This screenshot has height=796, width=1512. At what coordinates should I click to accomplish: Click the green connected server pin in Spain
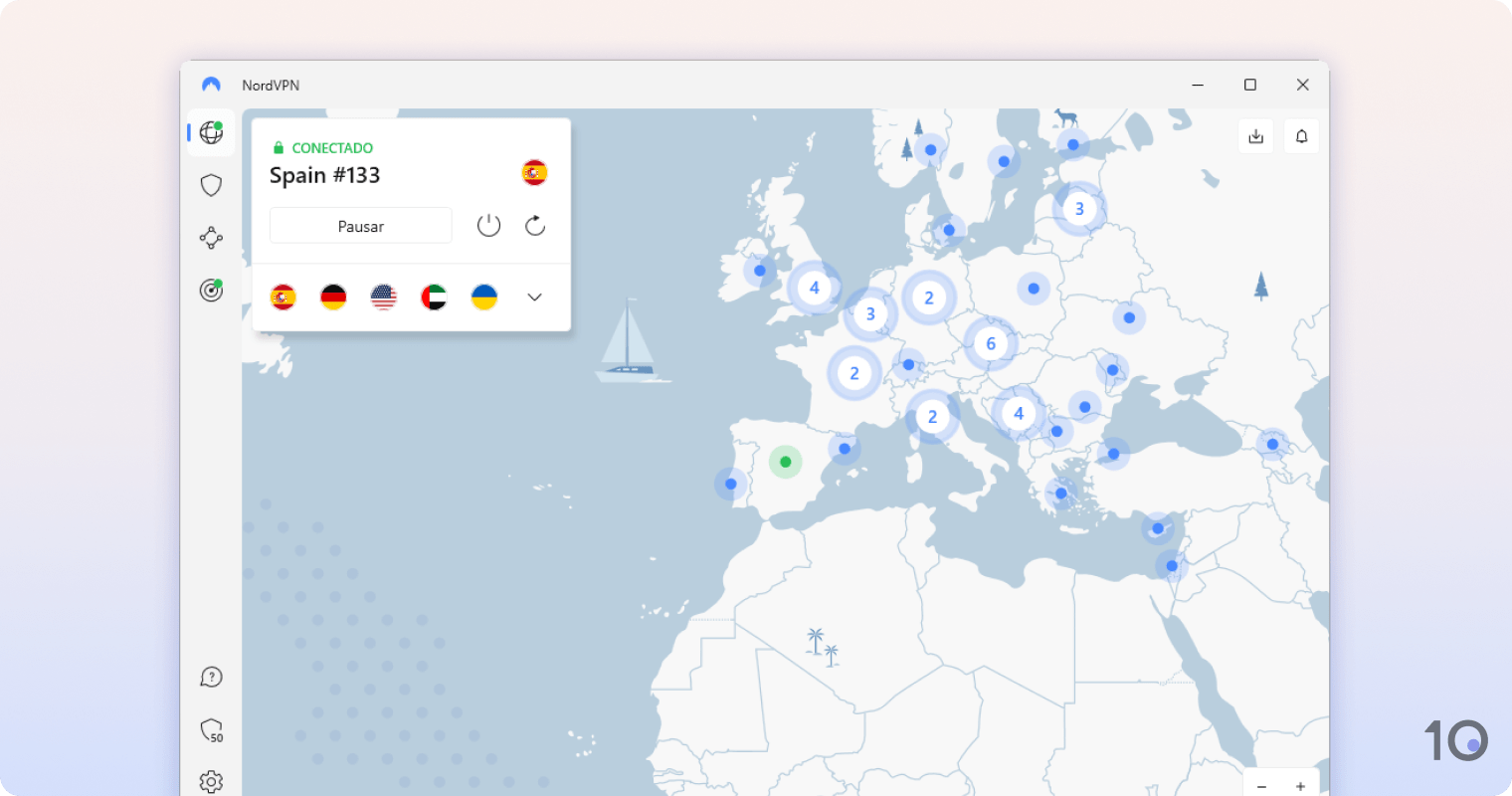[x=786, y=462]
